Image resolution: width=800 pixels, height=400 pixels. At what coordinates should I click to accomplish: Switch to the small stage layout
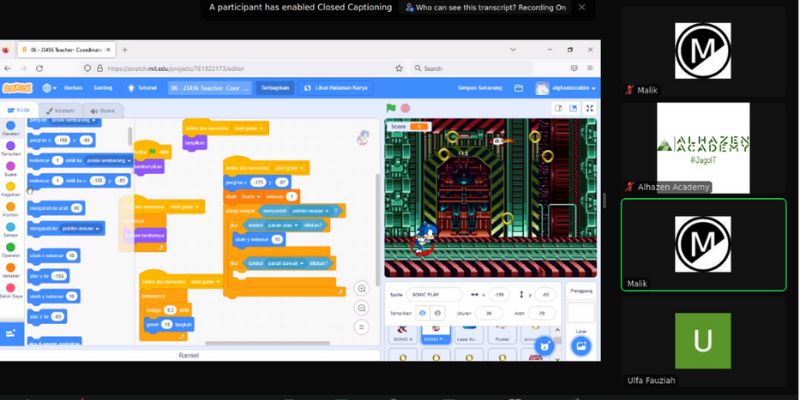556,108
